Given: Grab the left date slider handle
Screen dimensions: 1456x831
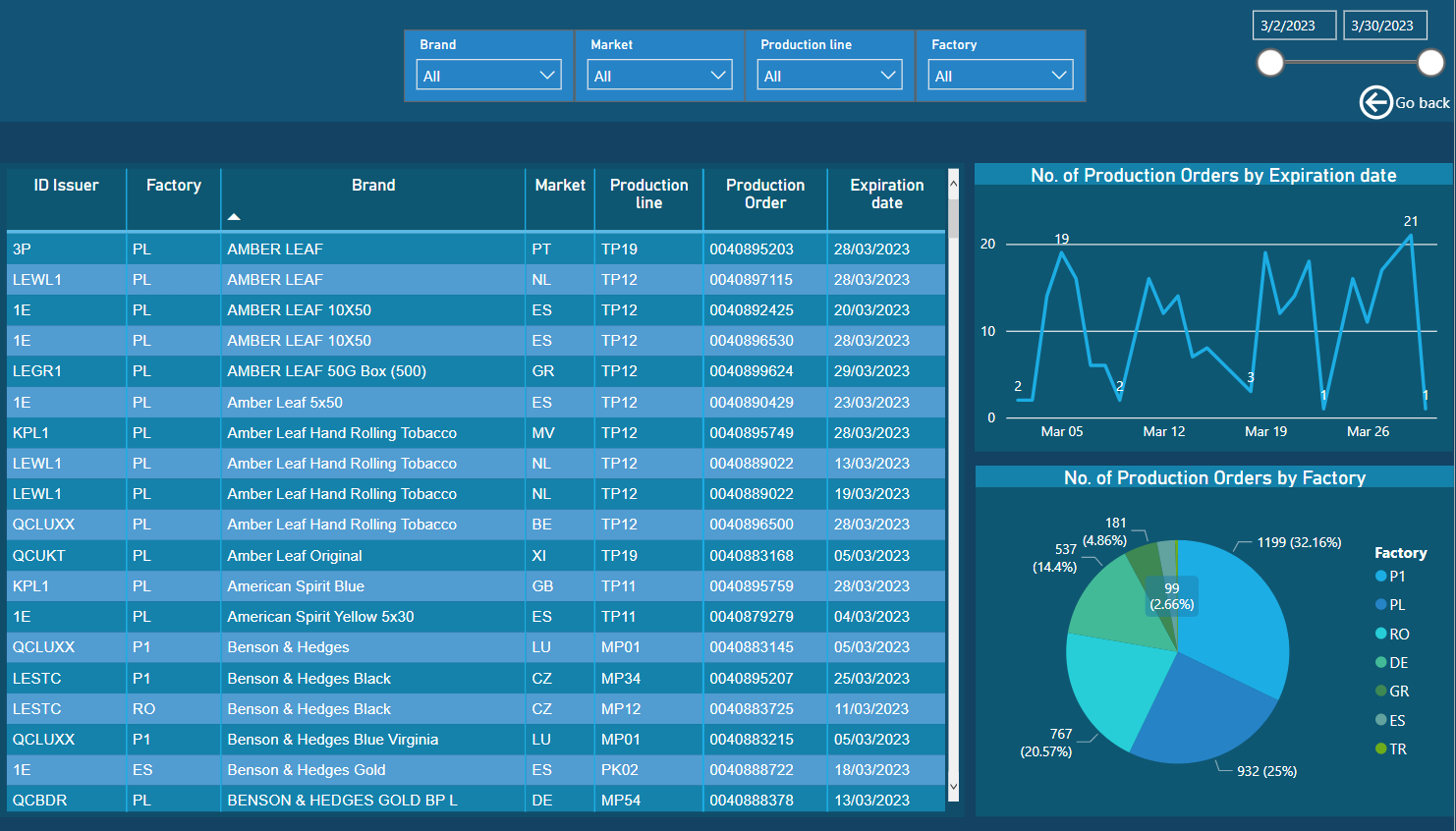Looking at the screenshot, I should 1270,63.
